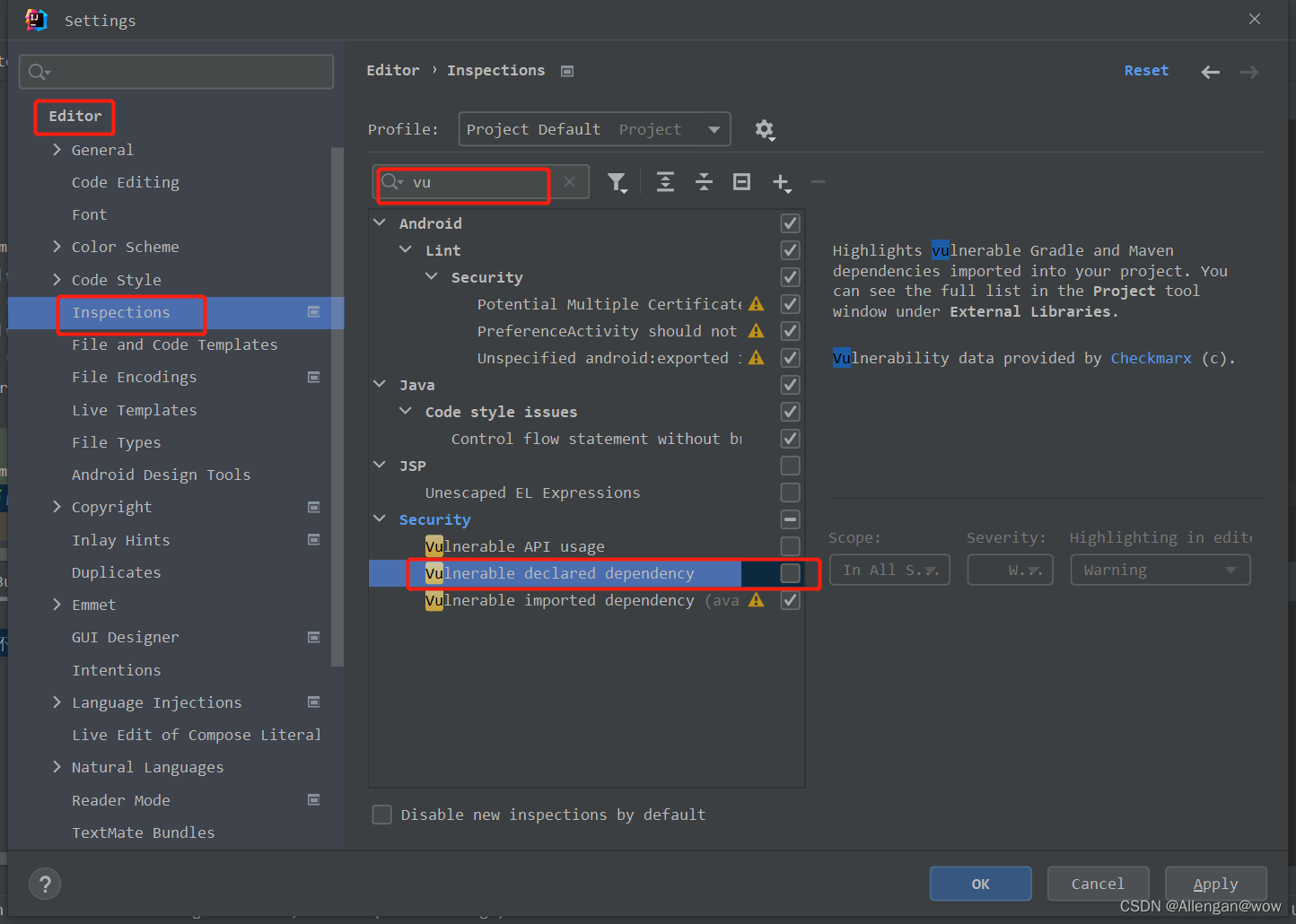Select File Types in settings tree
This screenshot has height=924, width=1296.
click(116, 442)
